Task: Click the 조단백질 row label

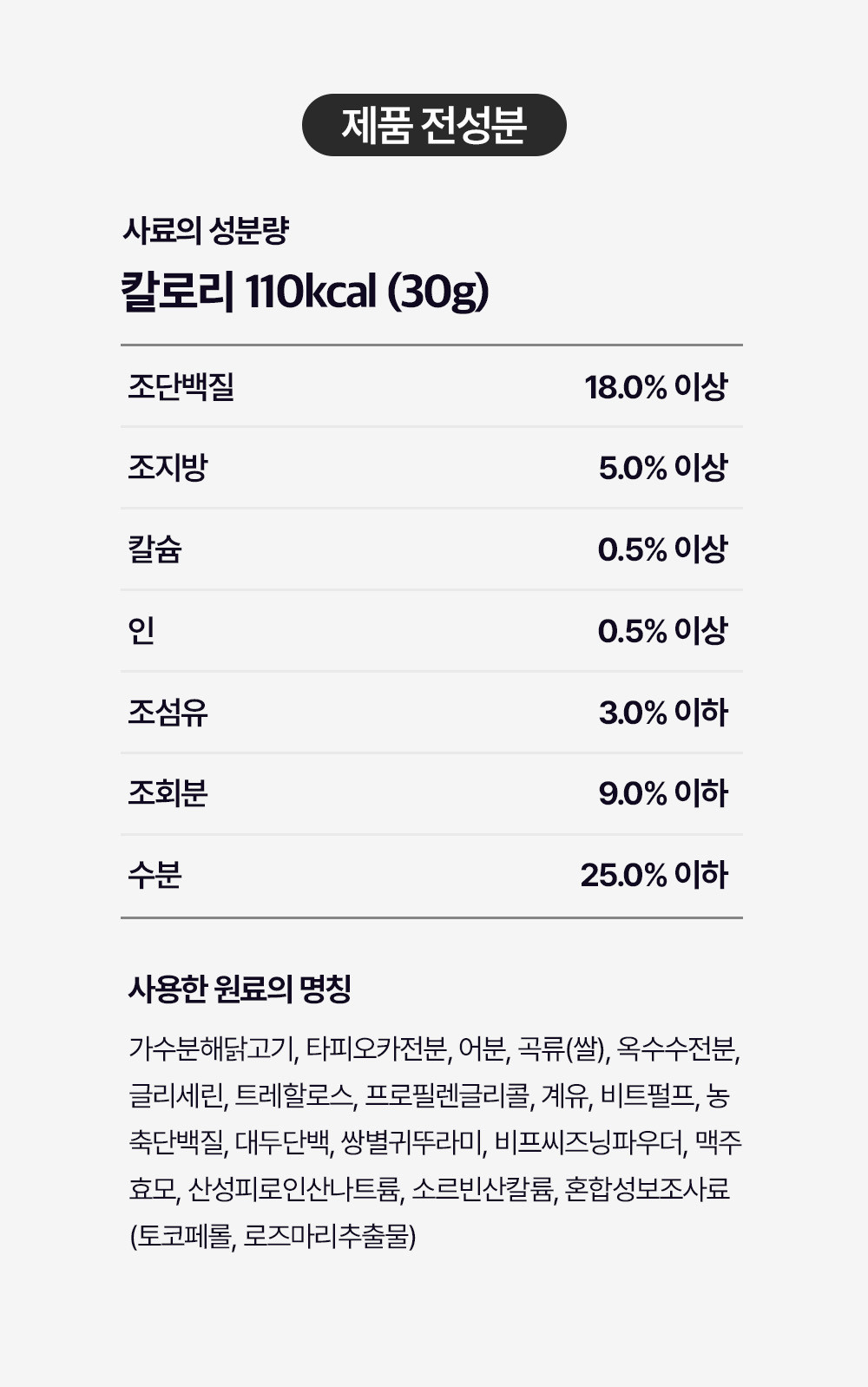Action: tap(181, 386)
